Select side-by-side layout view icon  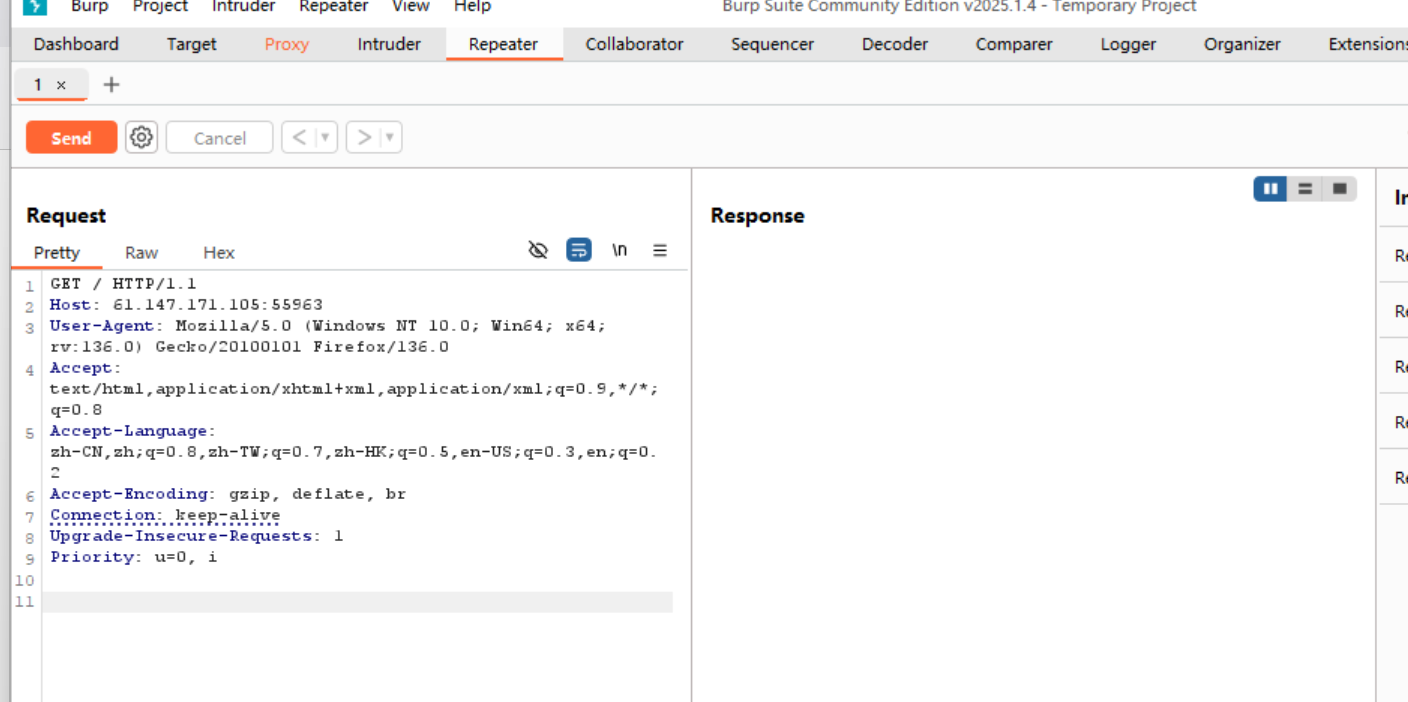pos(1270,188)
